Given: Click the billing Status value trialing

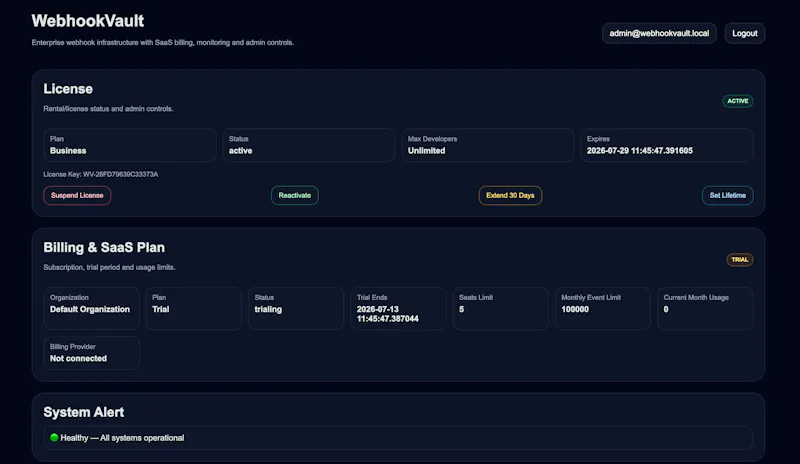Looking at the screenshot, I should coord(268,309).
